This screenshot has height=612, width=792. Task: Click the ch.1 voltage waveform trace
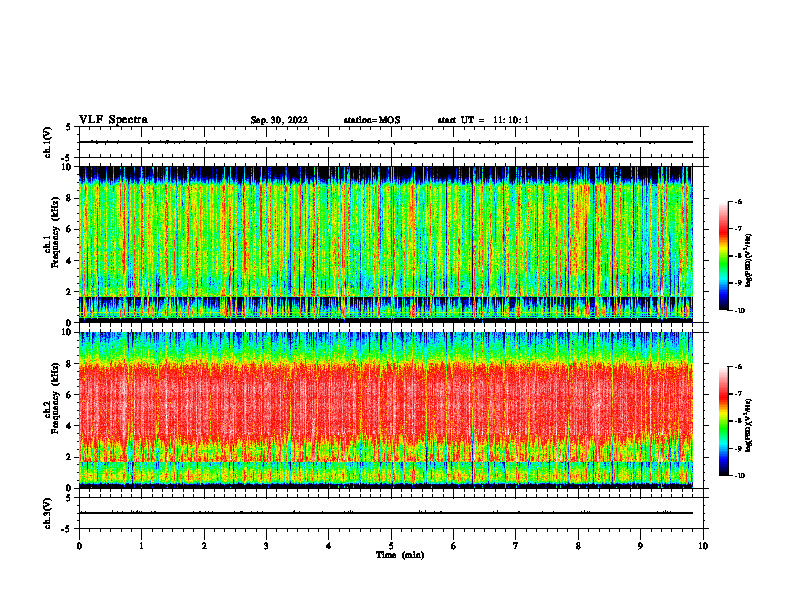click(386, 142)
